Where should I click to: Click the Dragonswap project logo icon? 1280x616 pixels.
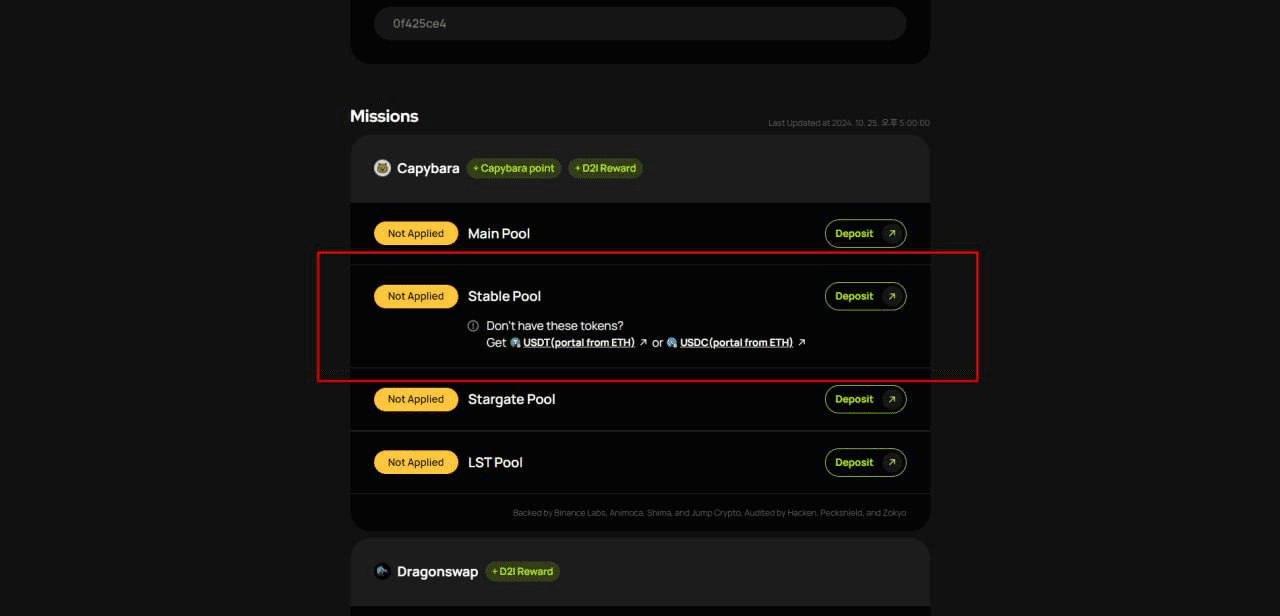click(x=382, y=571)
